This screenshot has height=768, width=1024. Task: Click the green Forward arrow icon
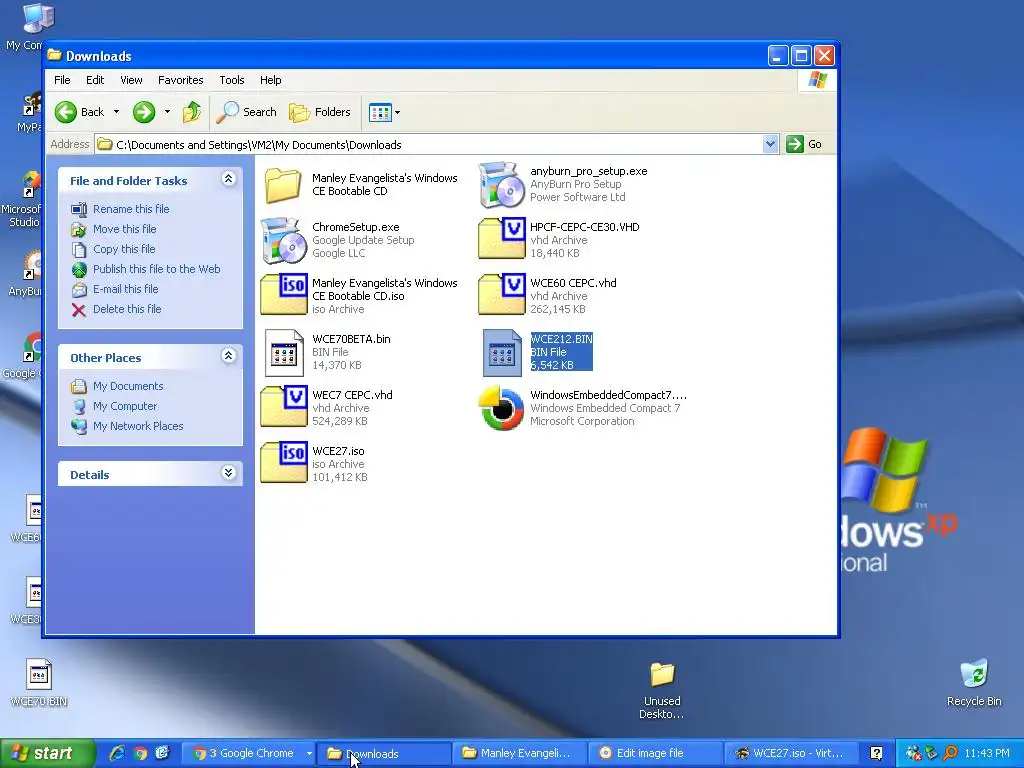point(144,112)
